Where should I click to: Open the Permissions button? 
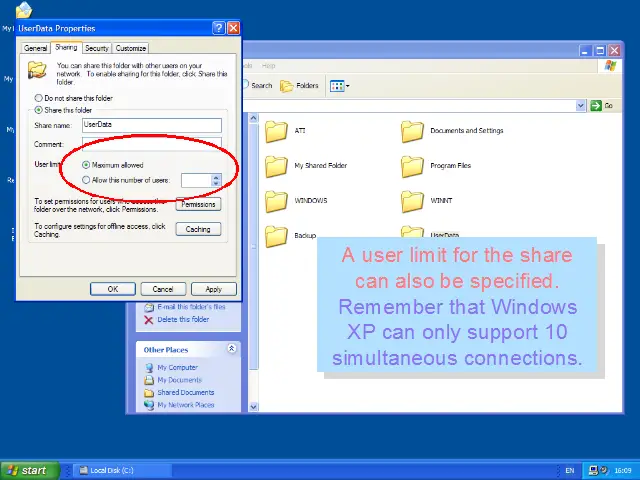pos(198,204)
